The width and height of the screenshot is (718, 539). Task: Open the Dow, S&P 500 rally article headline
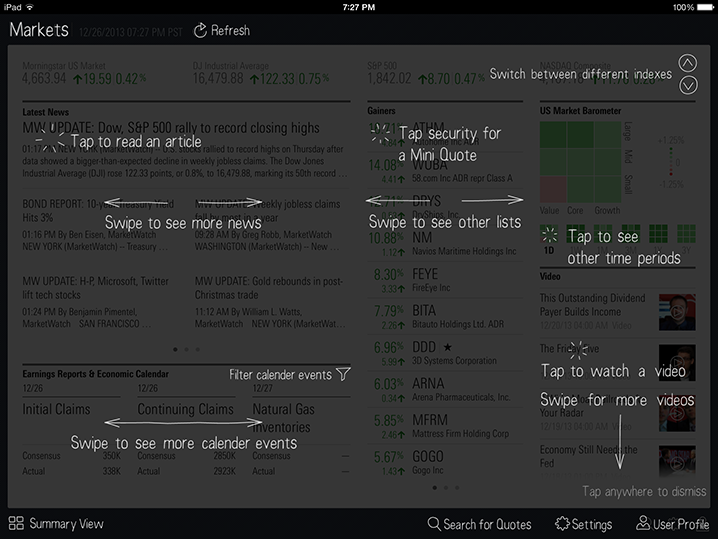[x=171, y=128]
